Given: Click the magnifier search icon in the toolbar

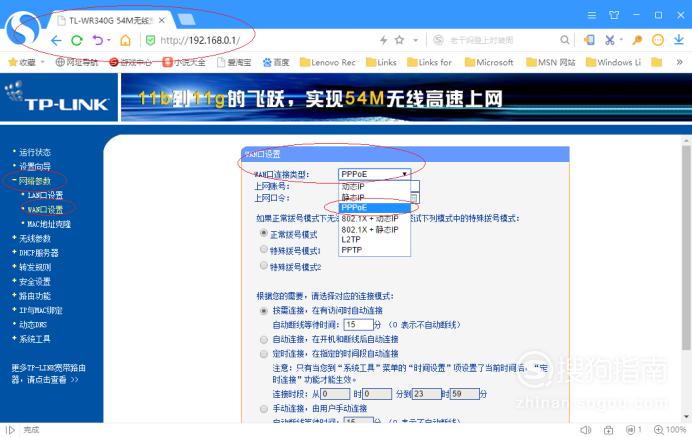Looking at the screenshot, I should point(564,40).
